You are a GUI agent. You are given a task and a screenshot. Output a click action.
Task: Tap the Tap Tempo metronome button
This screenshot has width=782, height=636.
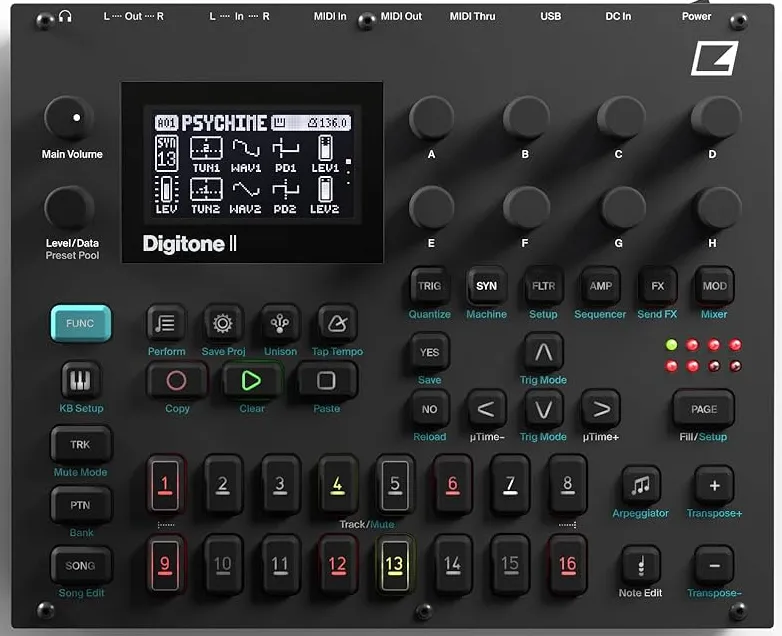pos(337,323)
